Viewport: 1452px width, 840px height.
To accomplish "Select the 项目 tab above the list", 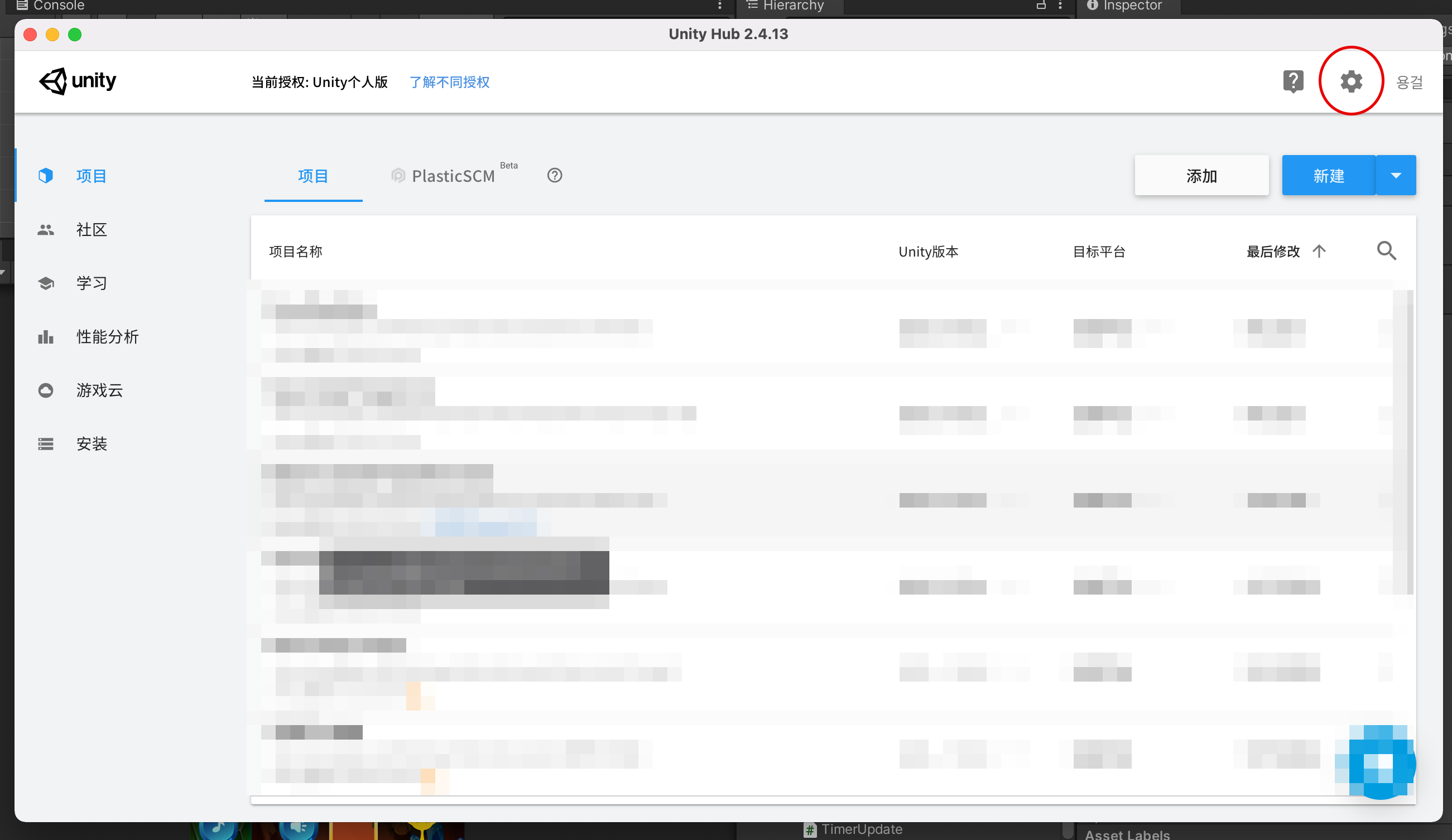I will (x=313, y=176).
